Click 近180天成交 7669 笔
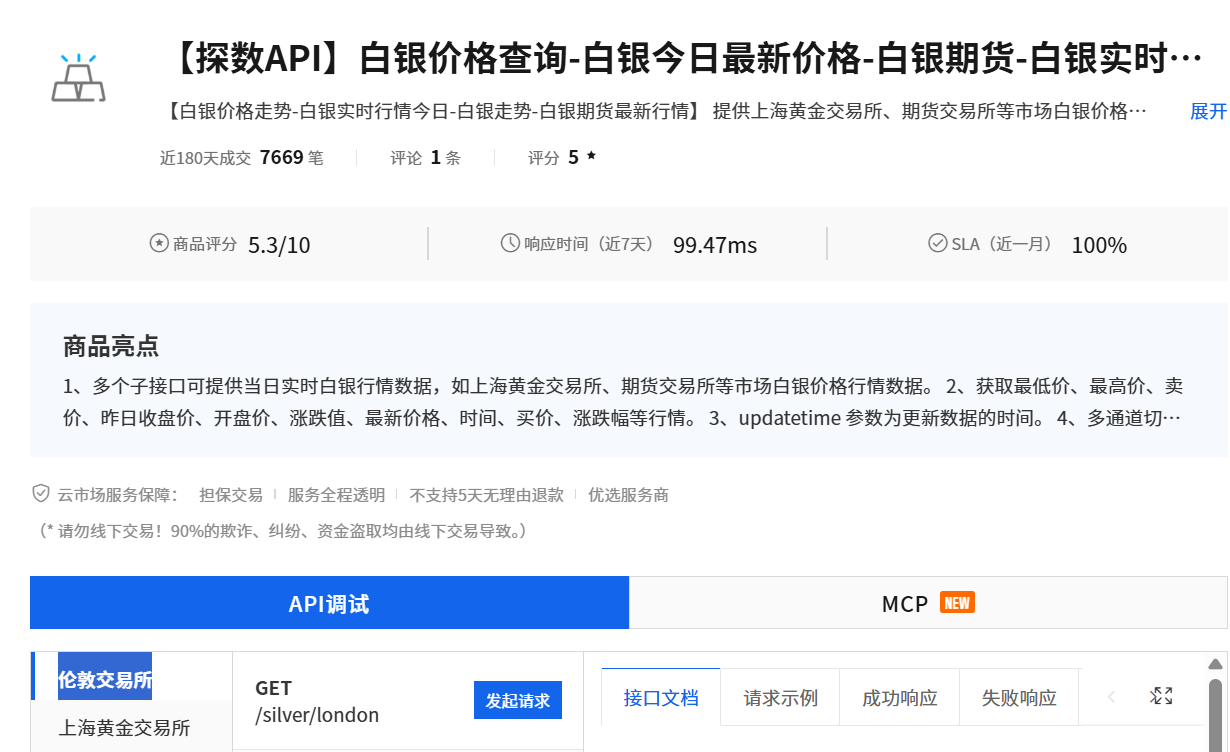 (241, 157)
